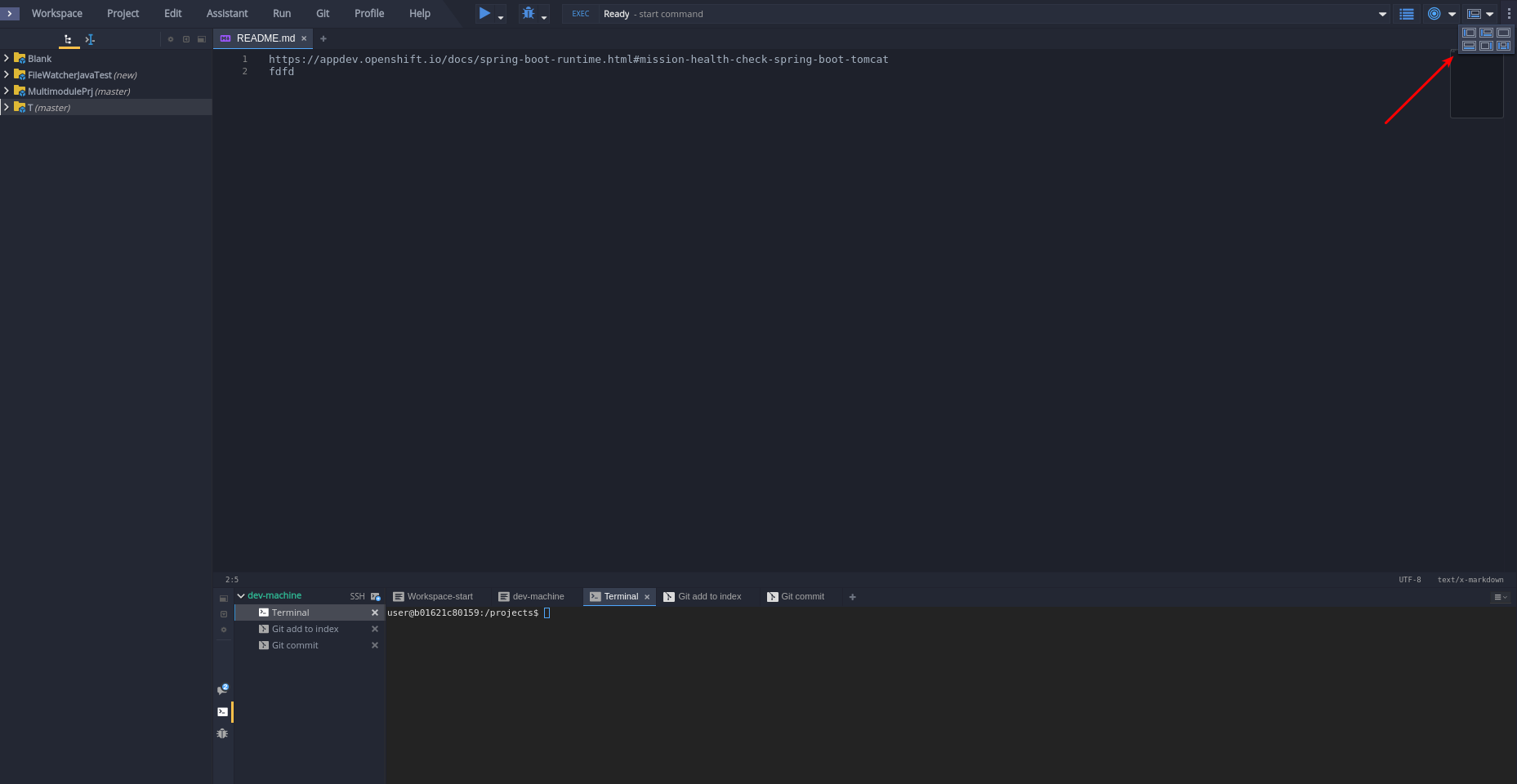Screen dimensions: 1517x784
Task: Select the Project Explorer tree icon
Action: tap(68, 38)
